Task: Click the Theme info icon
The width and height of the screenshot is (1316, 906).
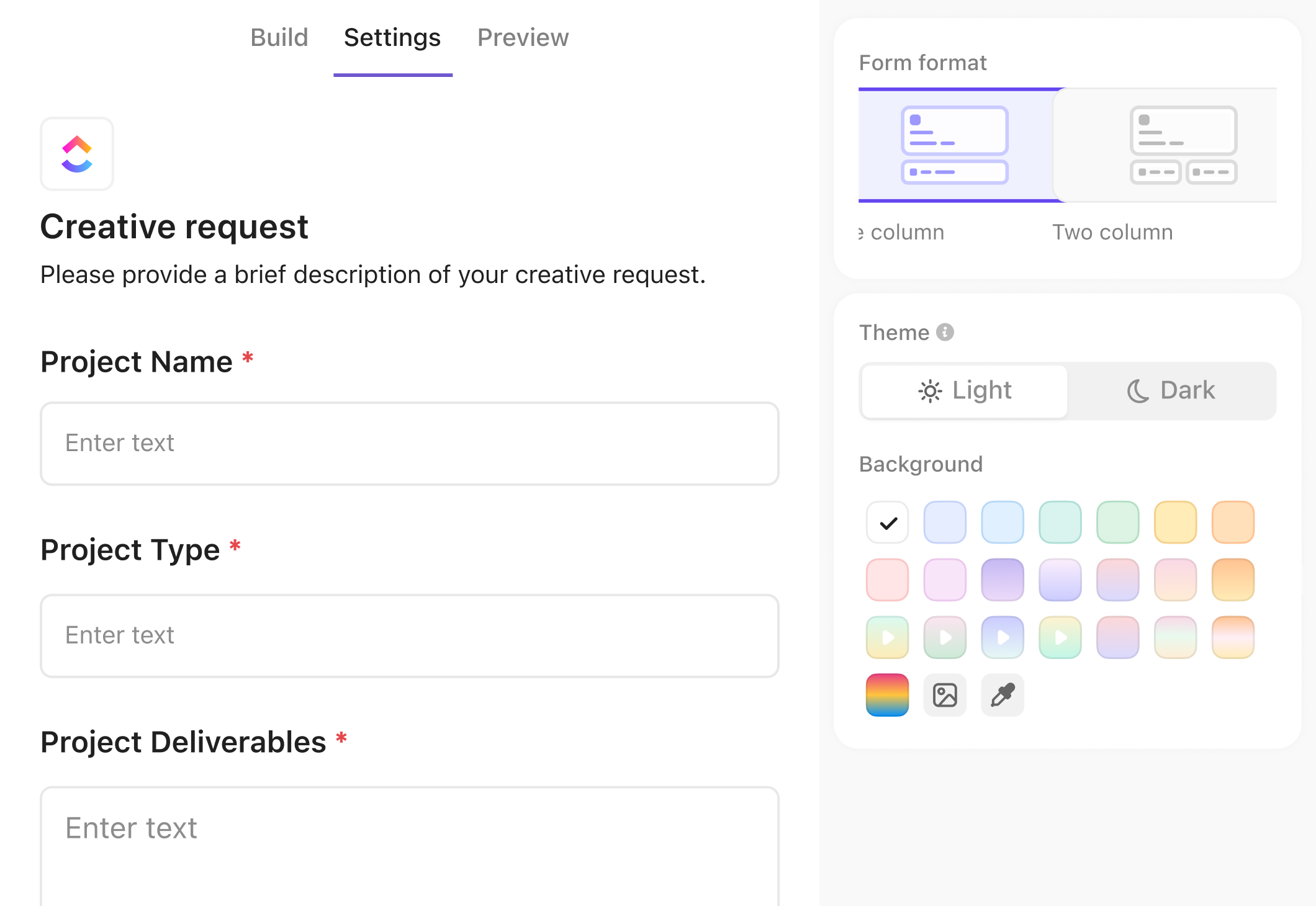Action: point(945,333)
